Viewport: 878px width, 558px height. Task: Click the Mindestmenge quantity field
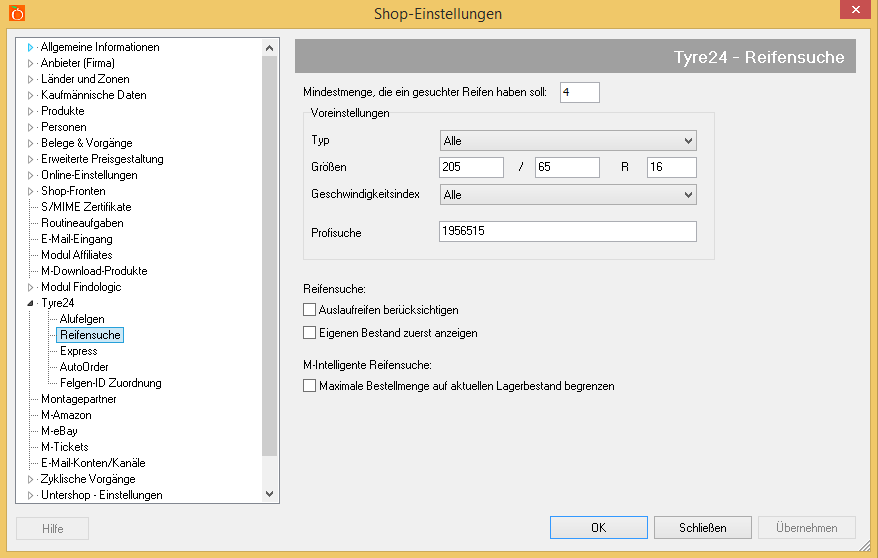tap(579, 92)
